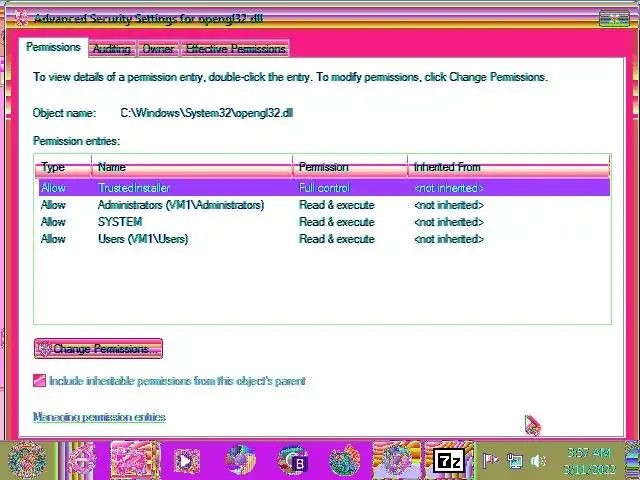Viewport: 640px width, 480px height.
Task: Sort by the Name column header
Action: (192, 167)
